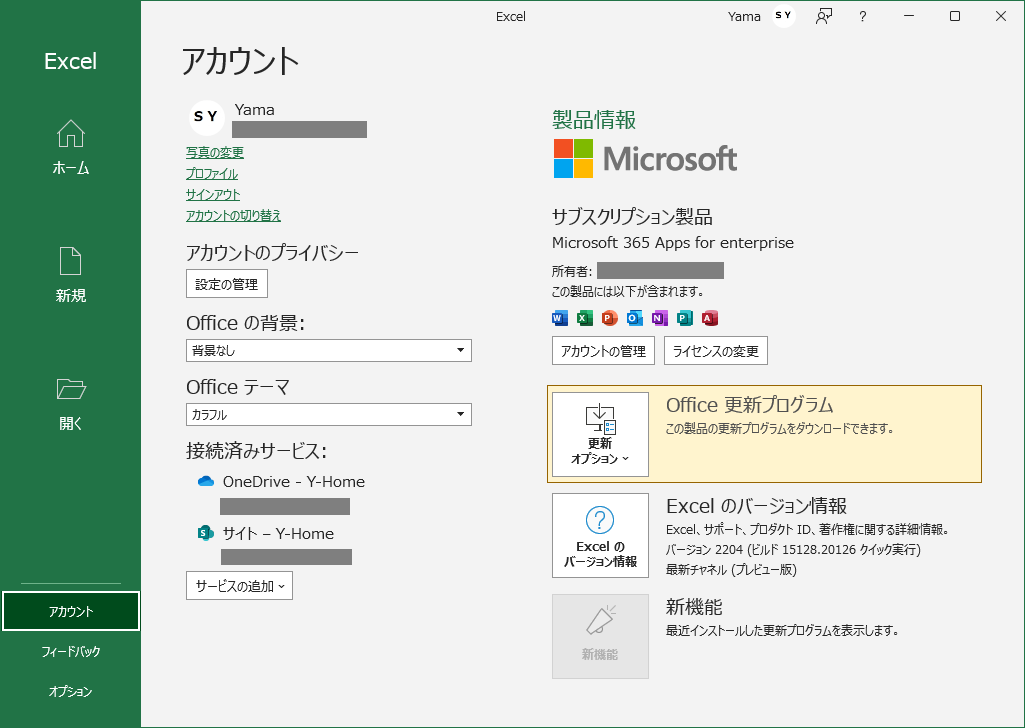The image size is (1025, 728).
Task: Open the プロファイル link
Action: click(x=212, y=174)
